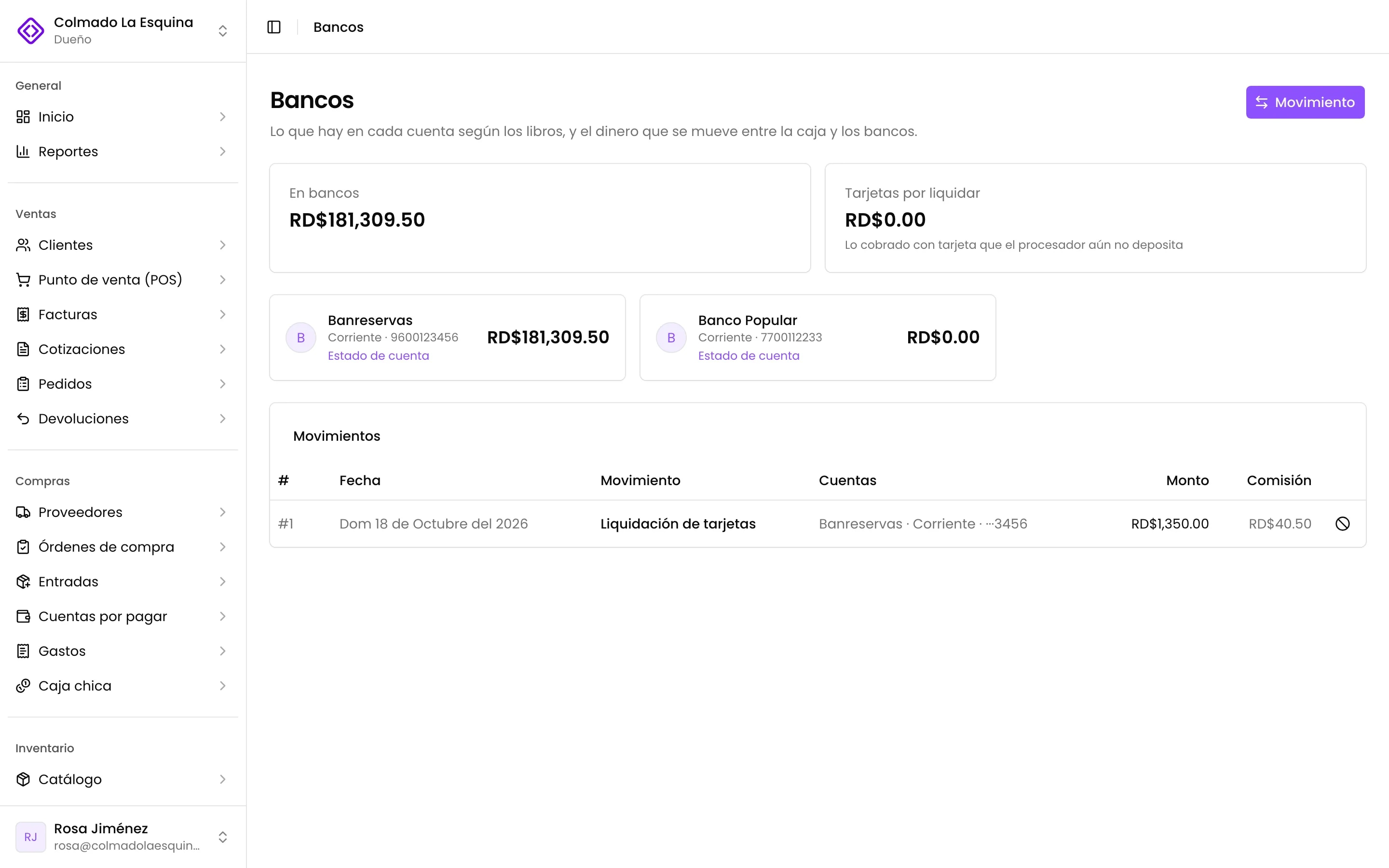Image resolution: width=1389 pixels, height=868 pixels.
Task: Void movement #1 with the cancel icon
Action: 1343,524
